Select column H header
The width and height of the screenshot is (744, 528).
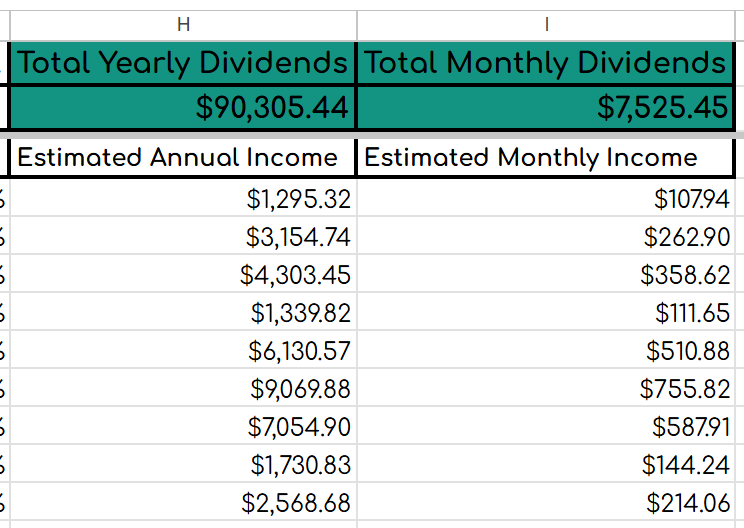coord(183,25)
